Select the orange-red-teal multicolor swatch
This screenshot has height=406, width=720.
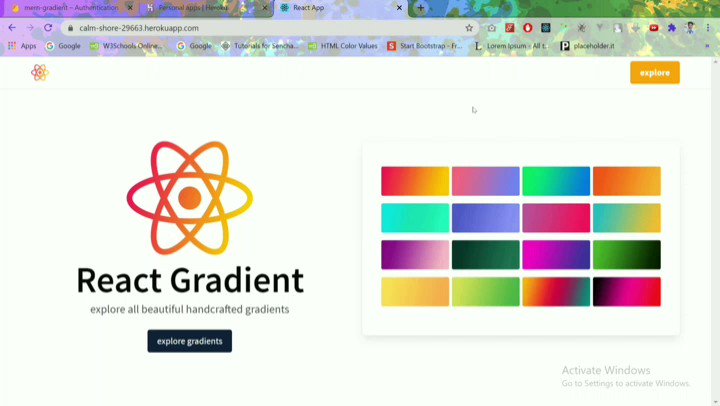coord(556,292)
